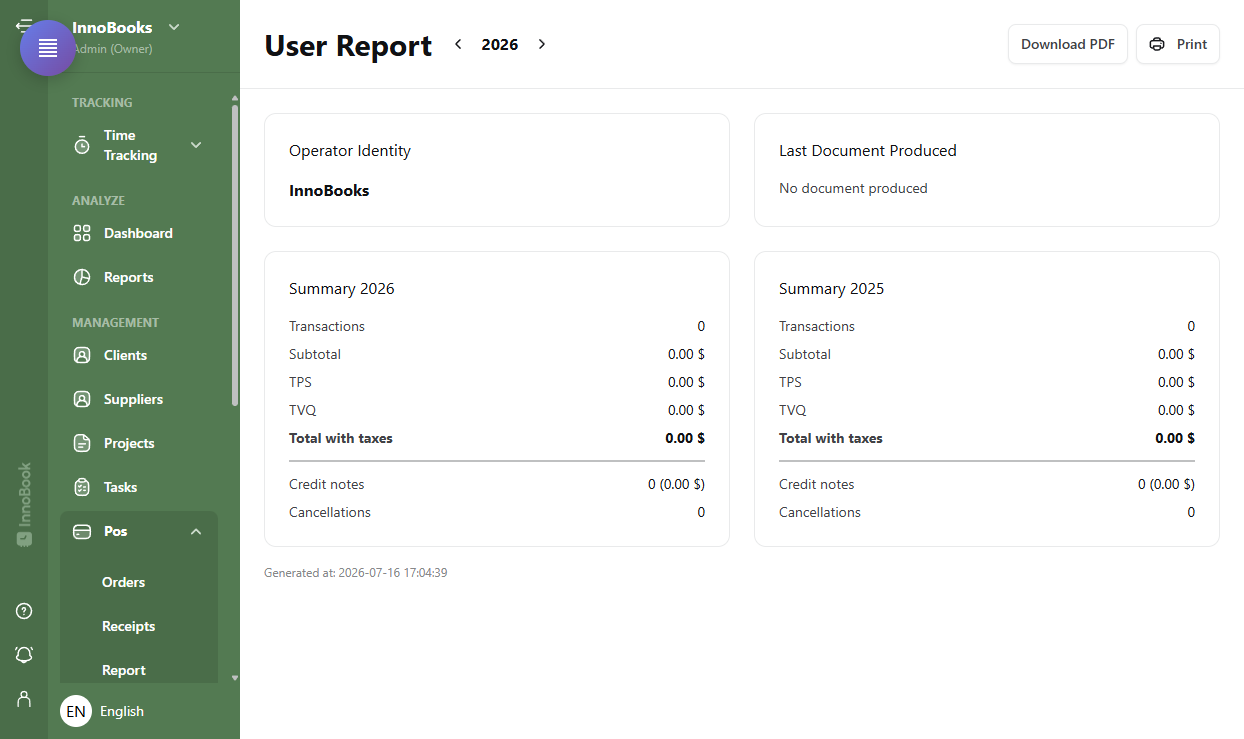Click the 'Generated at' timestamp
This screenshot has height=739, width=1244.
pyautogui.click(x=356, y=573)
